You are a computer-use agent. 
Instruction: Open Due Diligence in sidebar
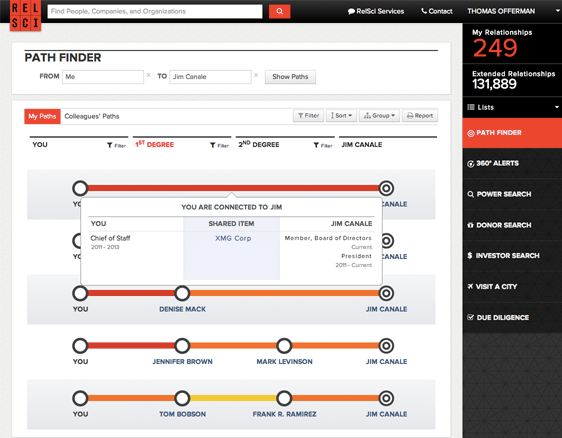tap(513, 318)
